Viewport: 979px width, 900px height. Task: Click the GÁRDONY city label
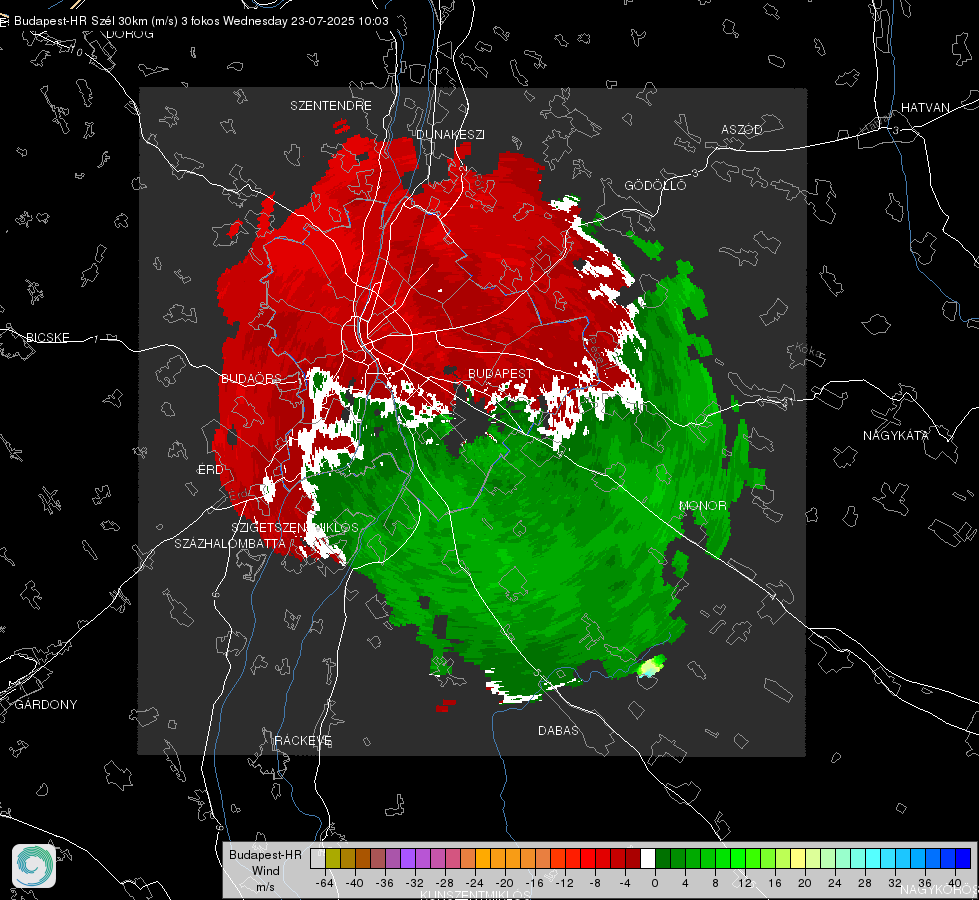click(46, 704)
